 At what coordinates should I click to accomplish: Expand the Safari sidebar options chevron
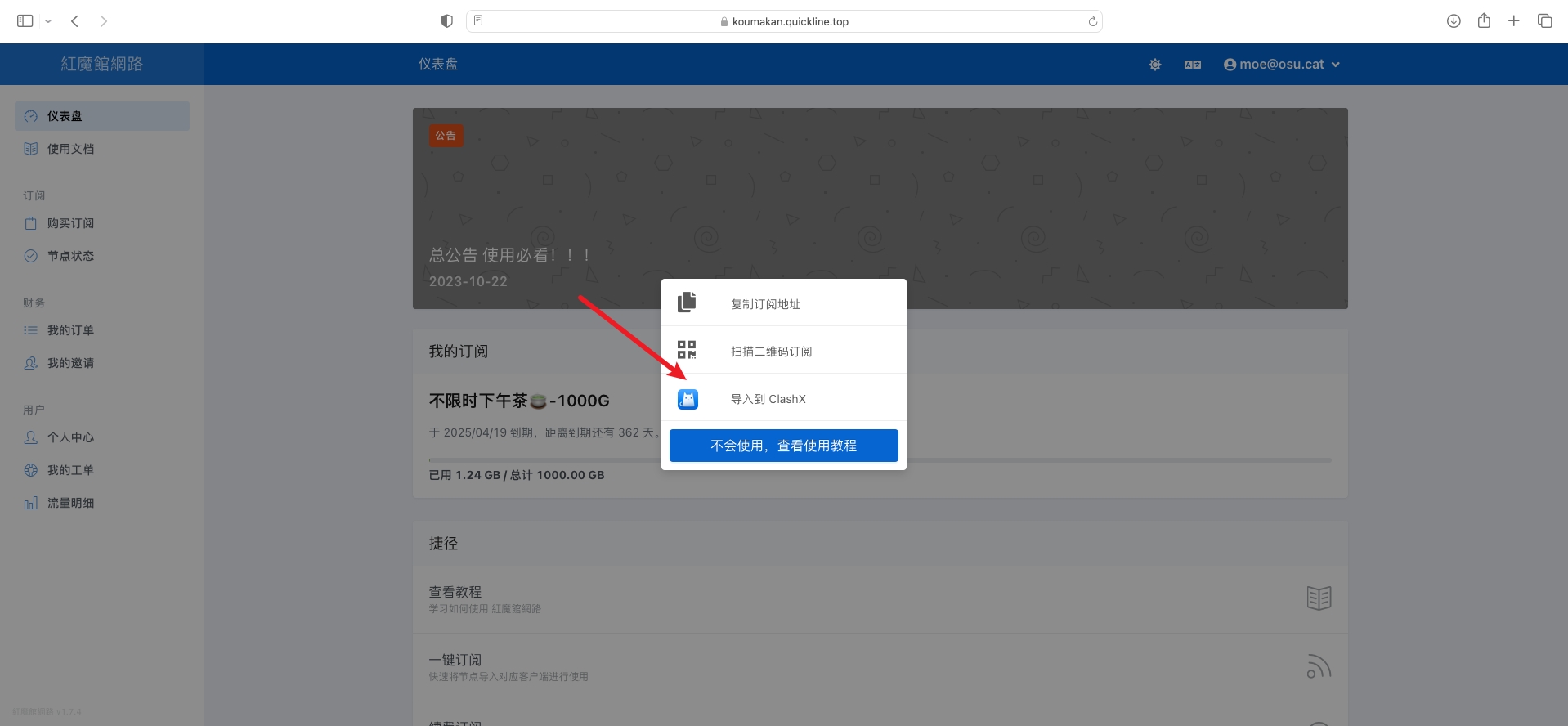tap(48, 21)
